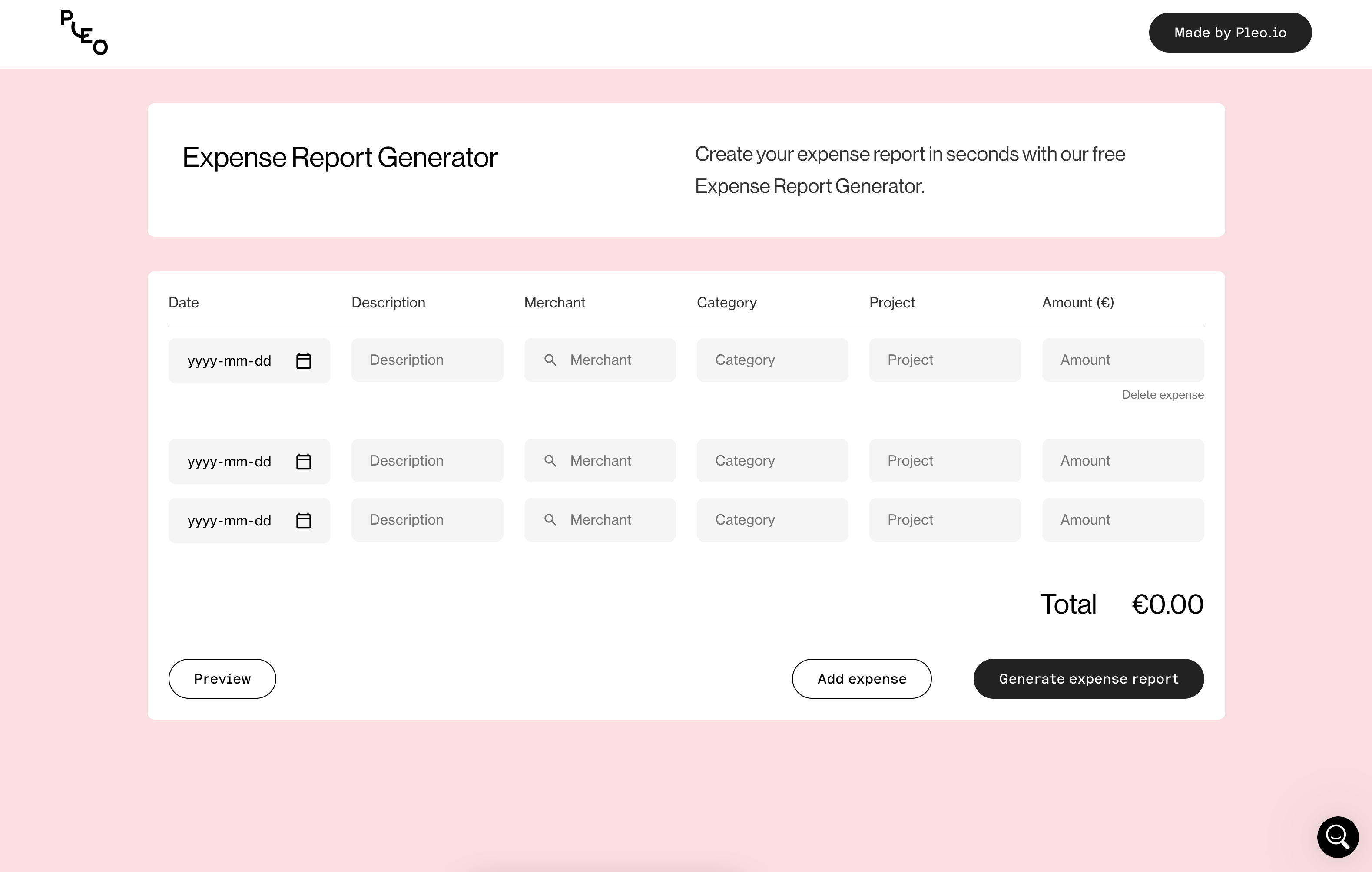Open the first row Category field

[772, 360]
